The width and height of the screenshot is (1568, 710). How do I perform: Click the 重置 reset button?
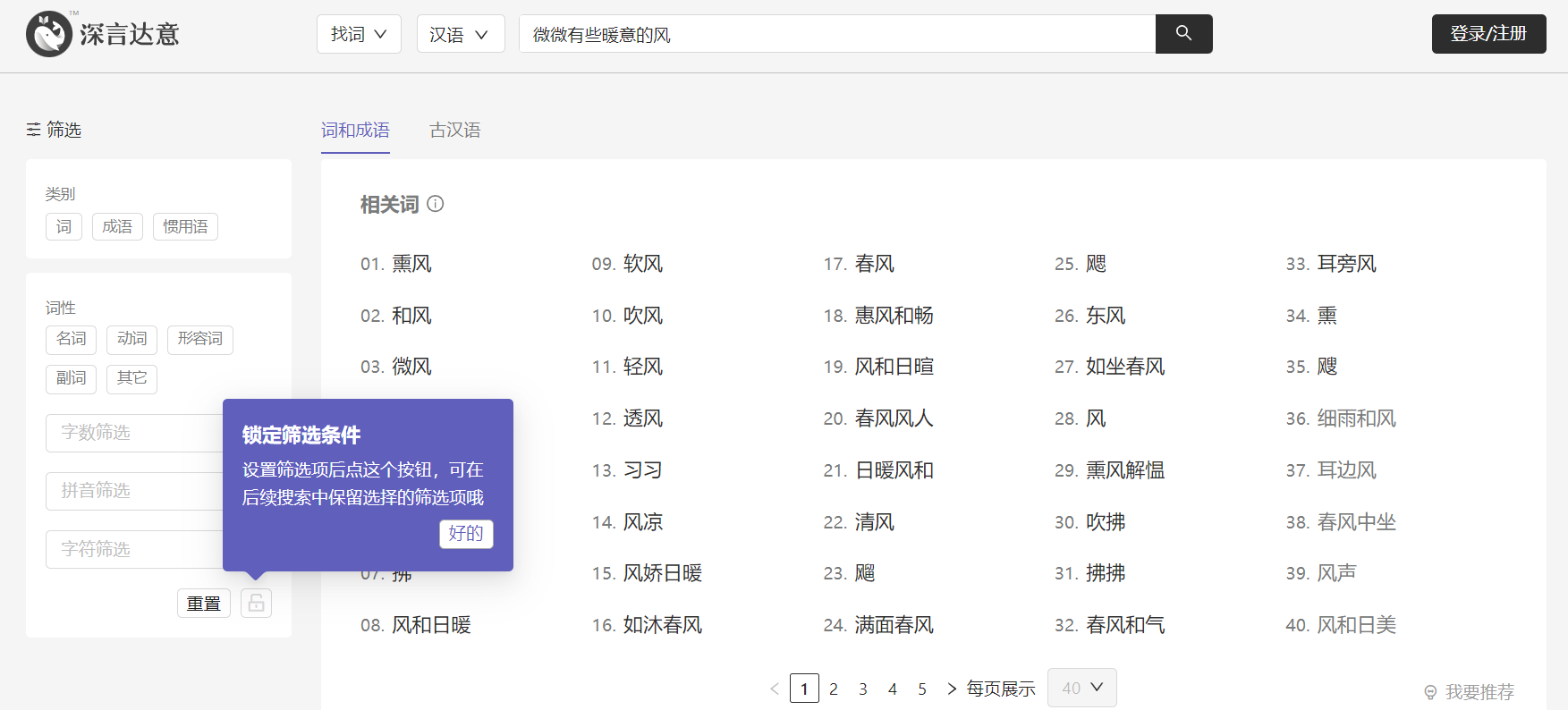click(x=204, y=604)
